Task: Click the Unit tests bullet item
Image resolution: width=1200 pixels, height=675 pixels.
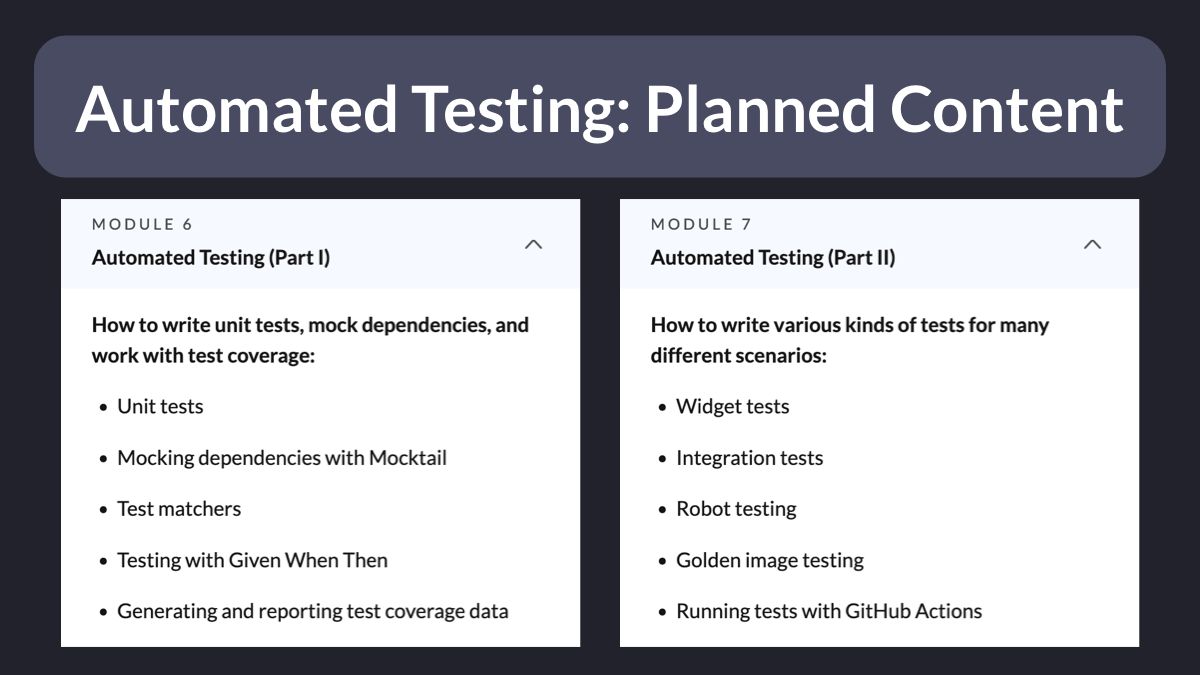Action: (x=160, y=406)
